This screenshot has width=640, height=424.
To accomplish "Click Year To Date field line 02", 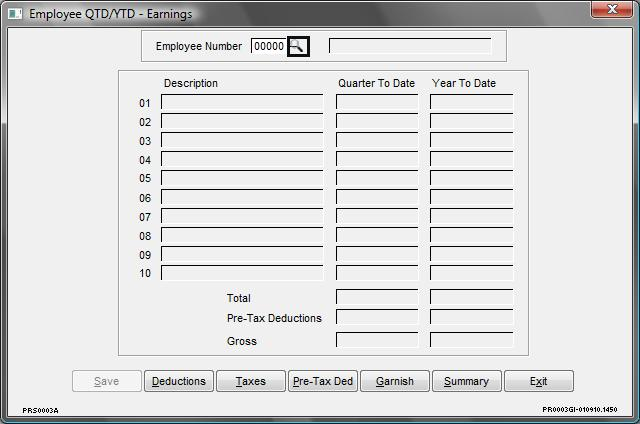I will [x=471, y=121].
